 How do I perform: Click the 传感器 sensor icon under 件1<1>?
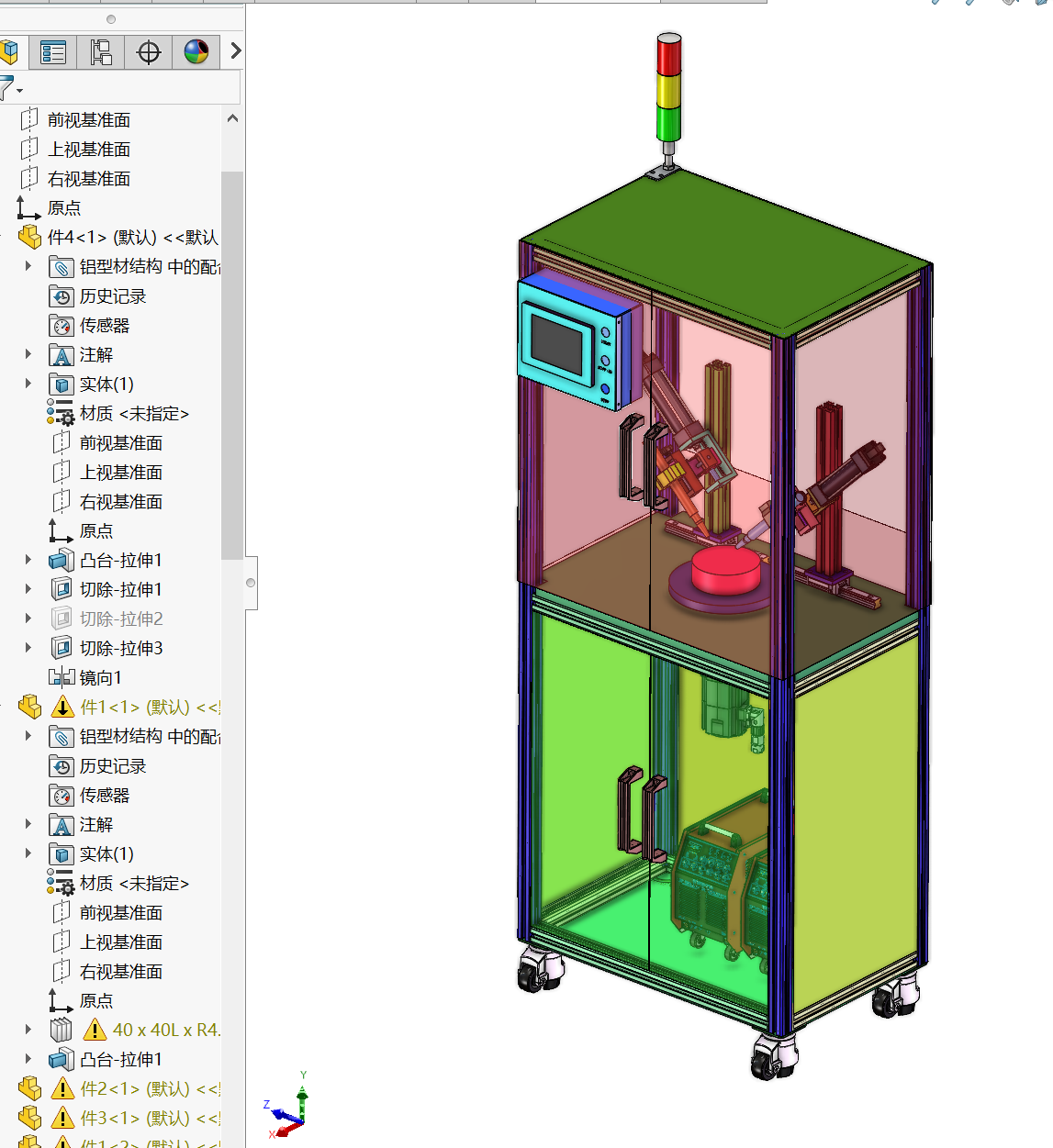(62, 796)
